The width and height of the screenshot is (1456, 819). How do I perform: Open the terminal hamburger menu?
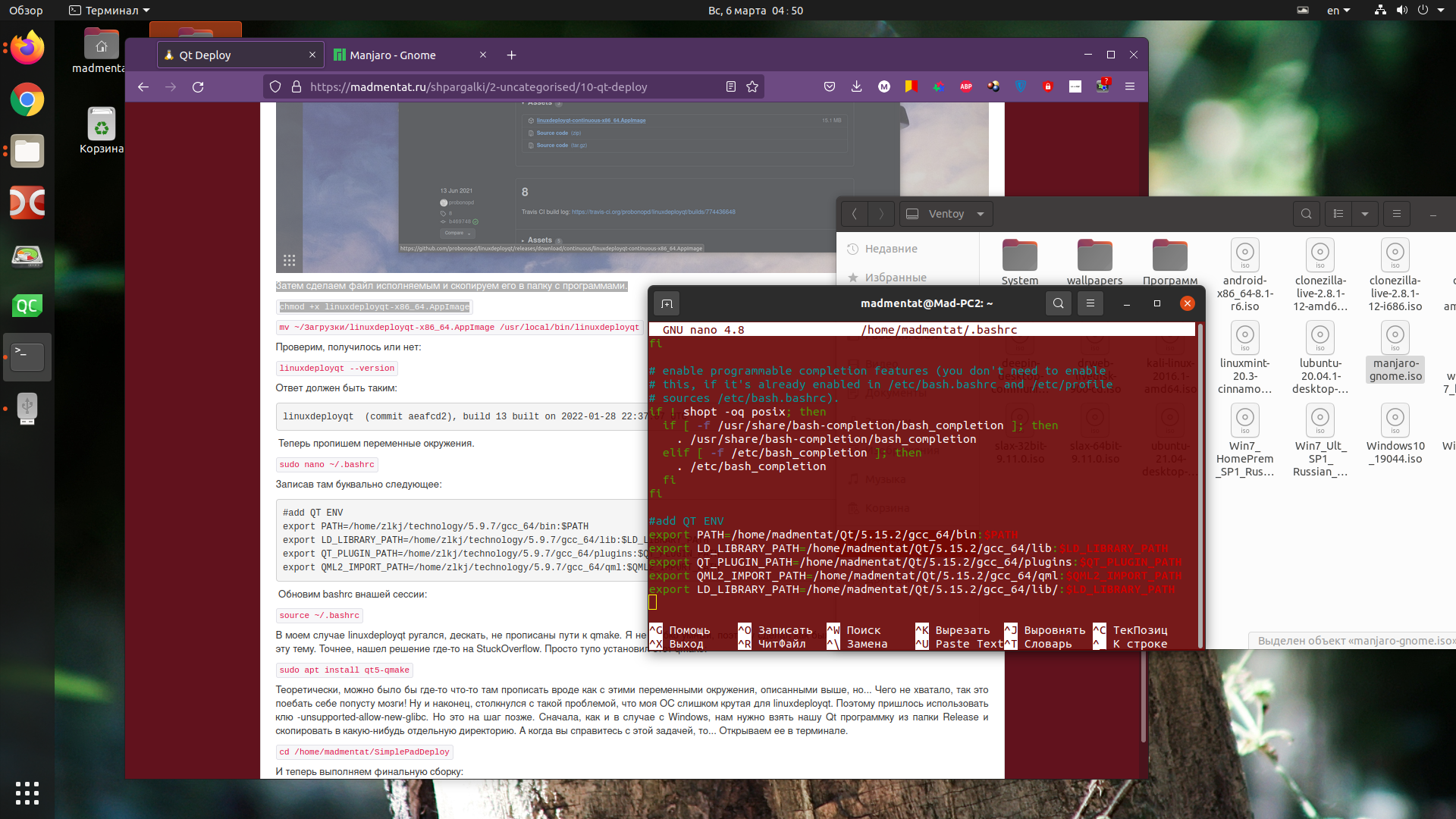pos(1090,304)
